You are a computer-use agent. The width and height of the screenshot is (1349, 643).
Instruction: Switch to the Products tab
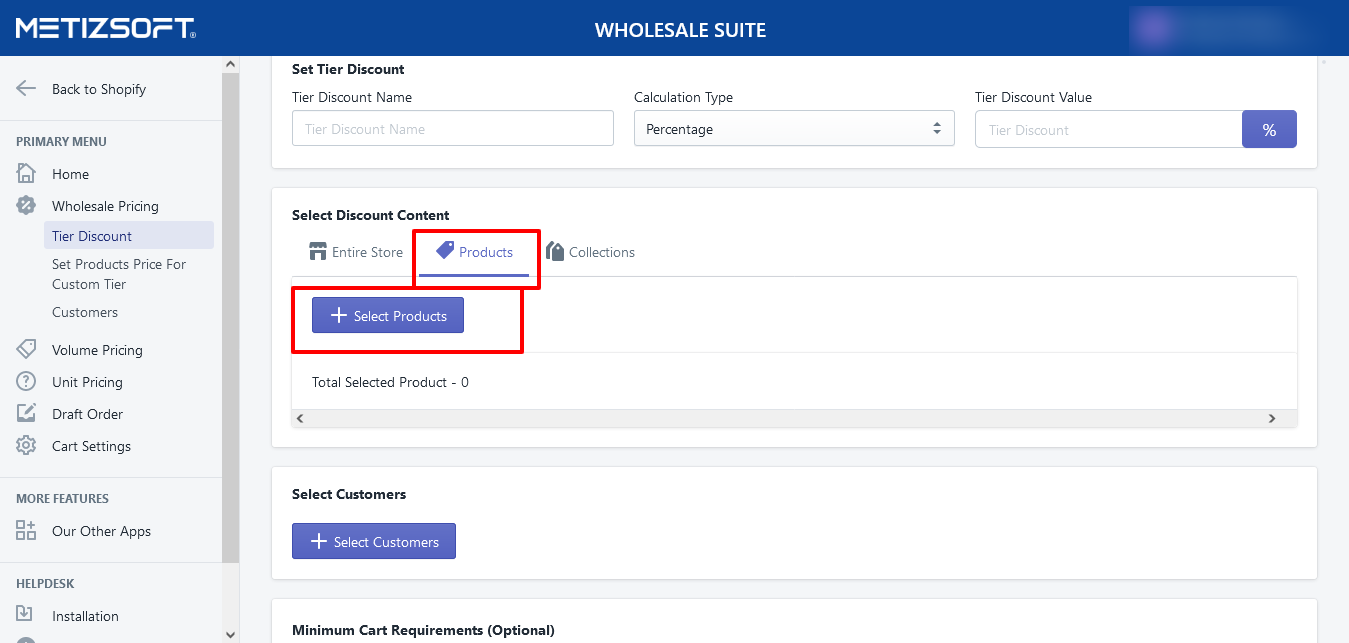[475, 252]
